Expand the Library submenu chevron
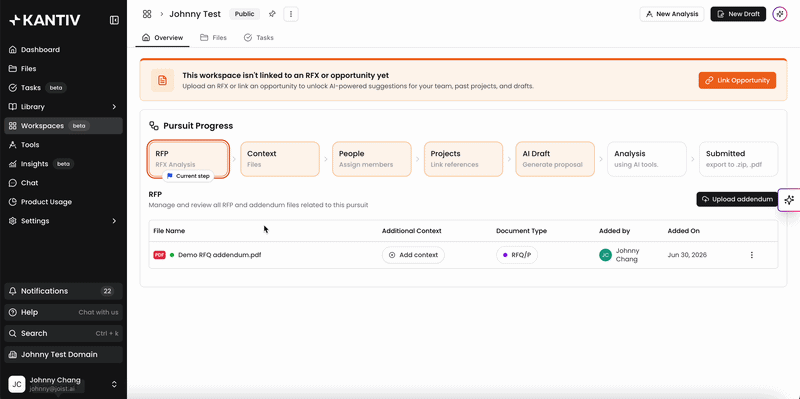 pyautogui.click(x=114, y=107)
